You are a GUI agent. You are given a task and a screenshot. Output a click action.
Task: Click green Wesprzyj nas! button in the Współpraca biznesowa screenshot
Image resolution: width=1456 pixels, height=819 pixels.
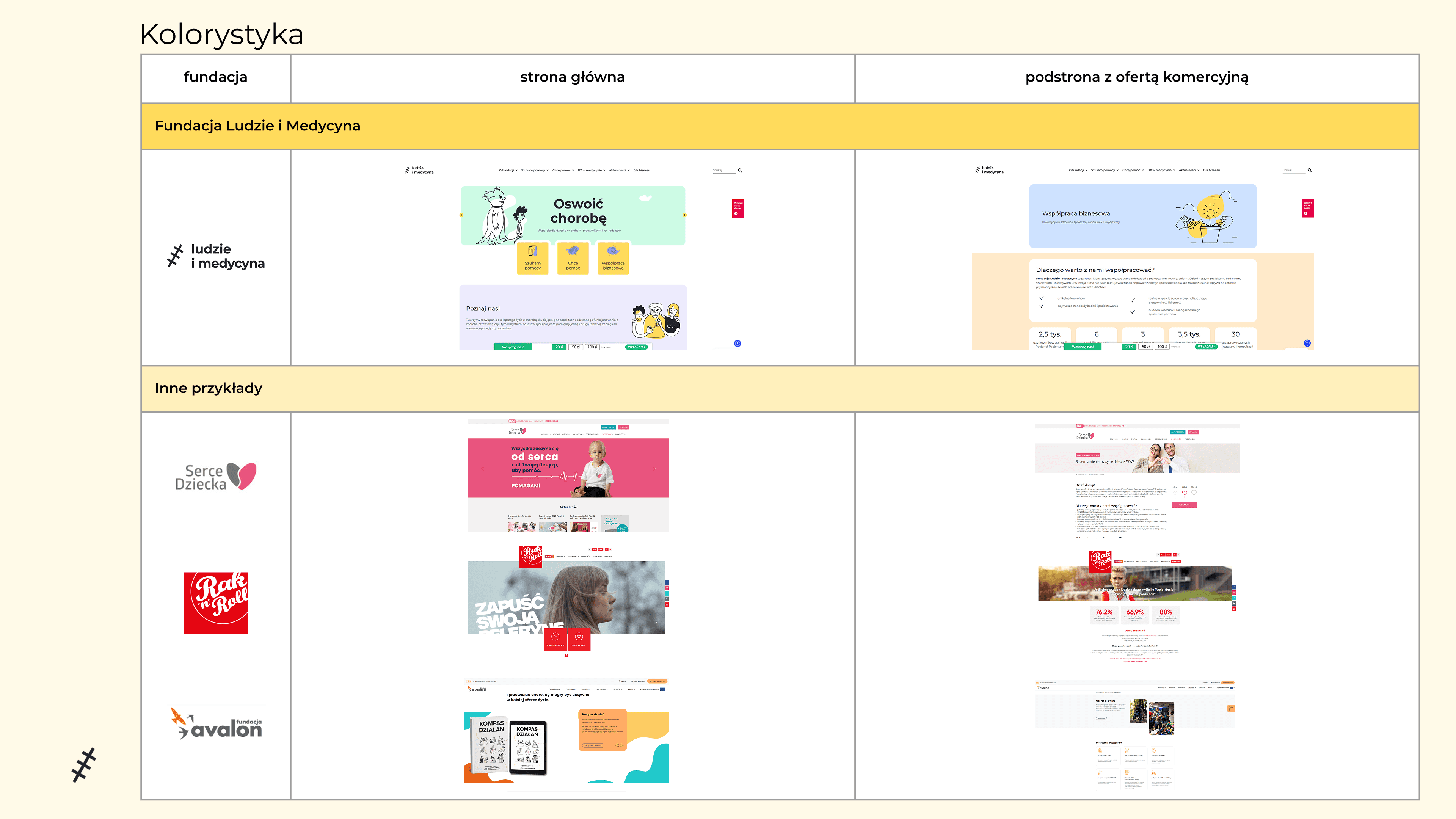[x=1083, y=347]
